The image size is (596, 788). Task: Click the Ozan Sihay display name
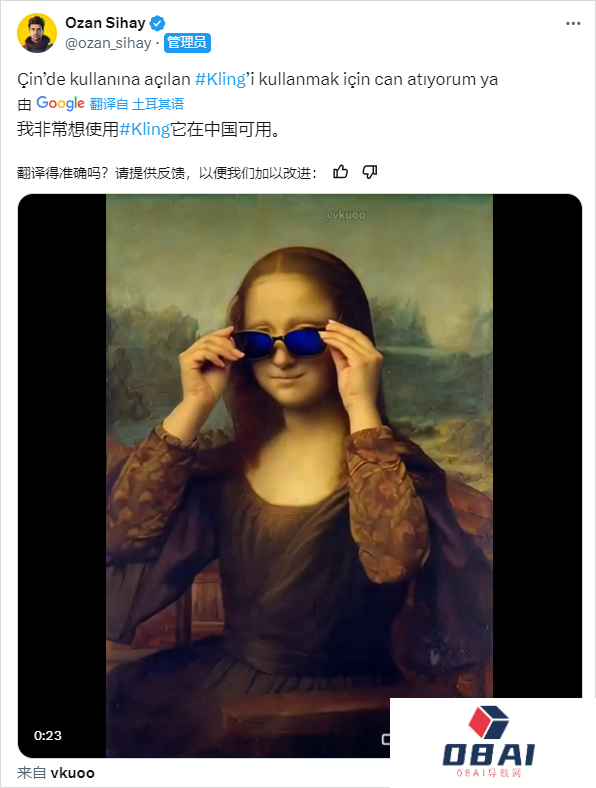tap(105, 23)
